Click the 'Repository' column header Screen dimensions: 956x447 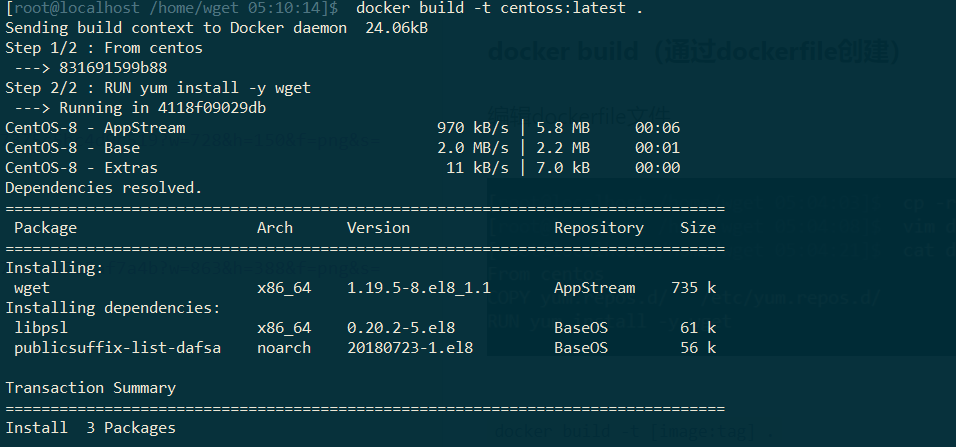coord(599,227)
